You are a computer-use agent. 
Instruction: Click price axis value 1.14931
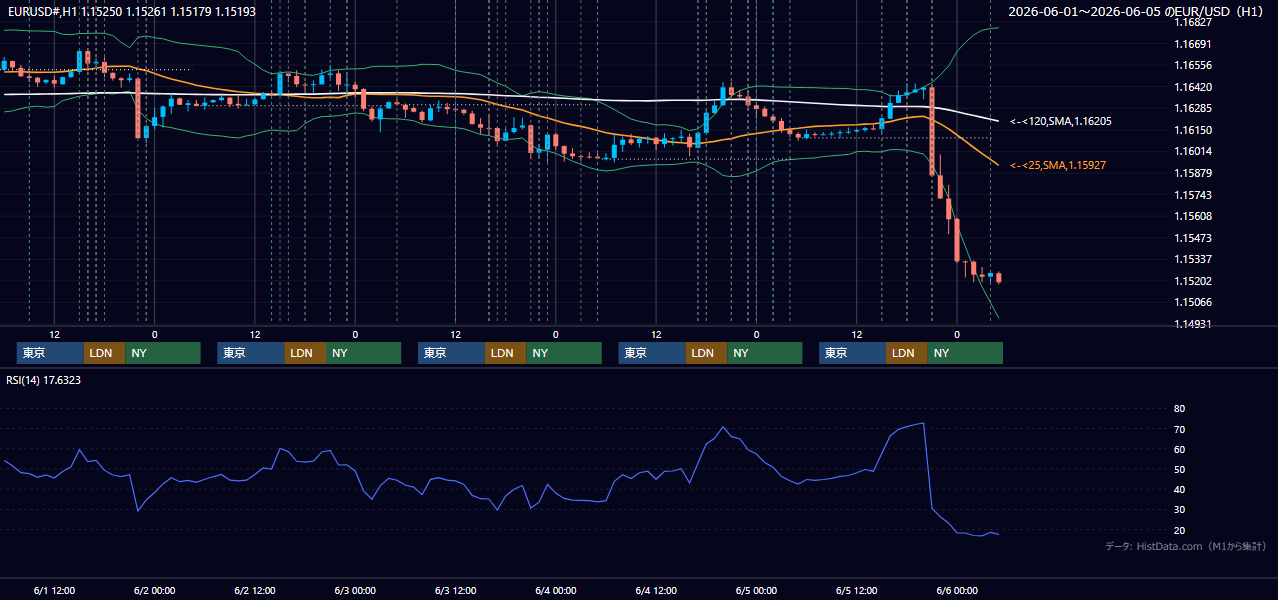(x=1192, y=324)
